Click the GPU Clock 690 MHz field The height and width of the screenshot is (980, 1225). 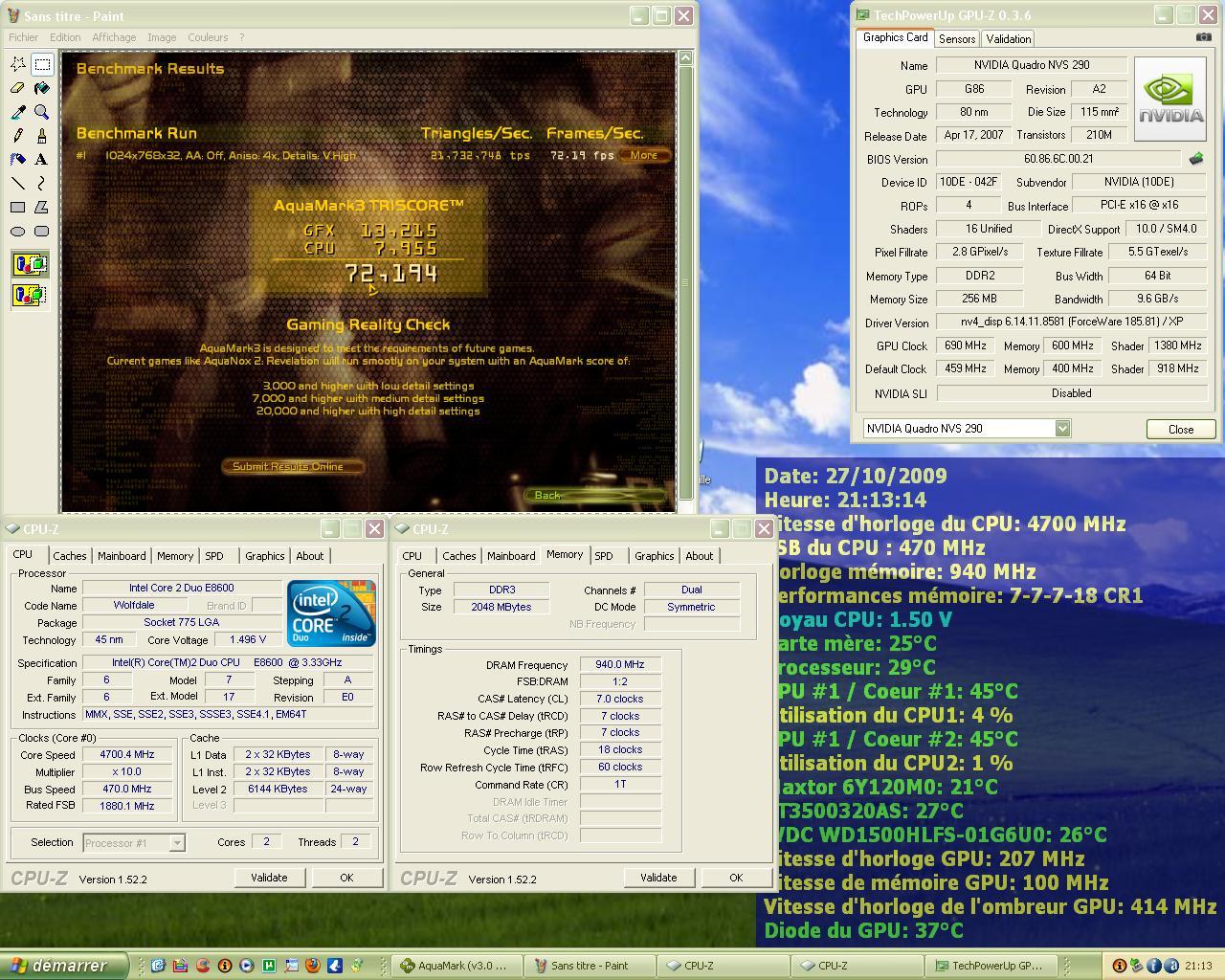965,346
